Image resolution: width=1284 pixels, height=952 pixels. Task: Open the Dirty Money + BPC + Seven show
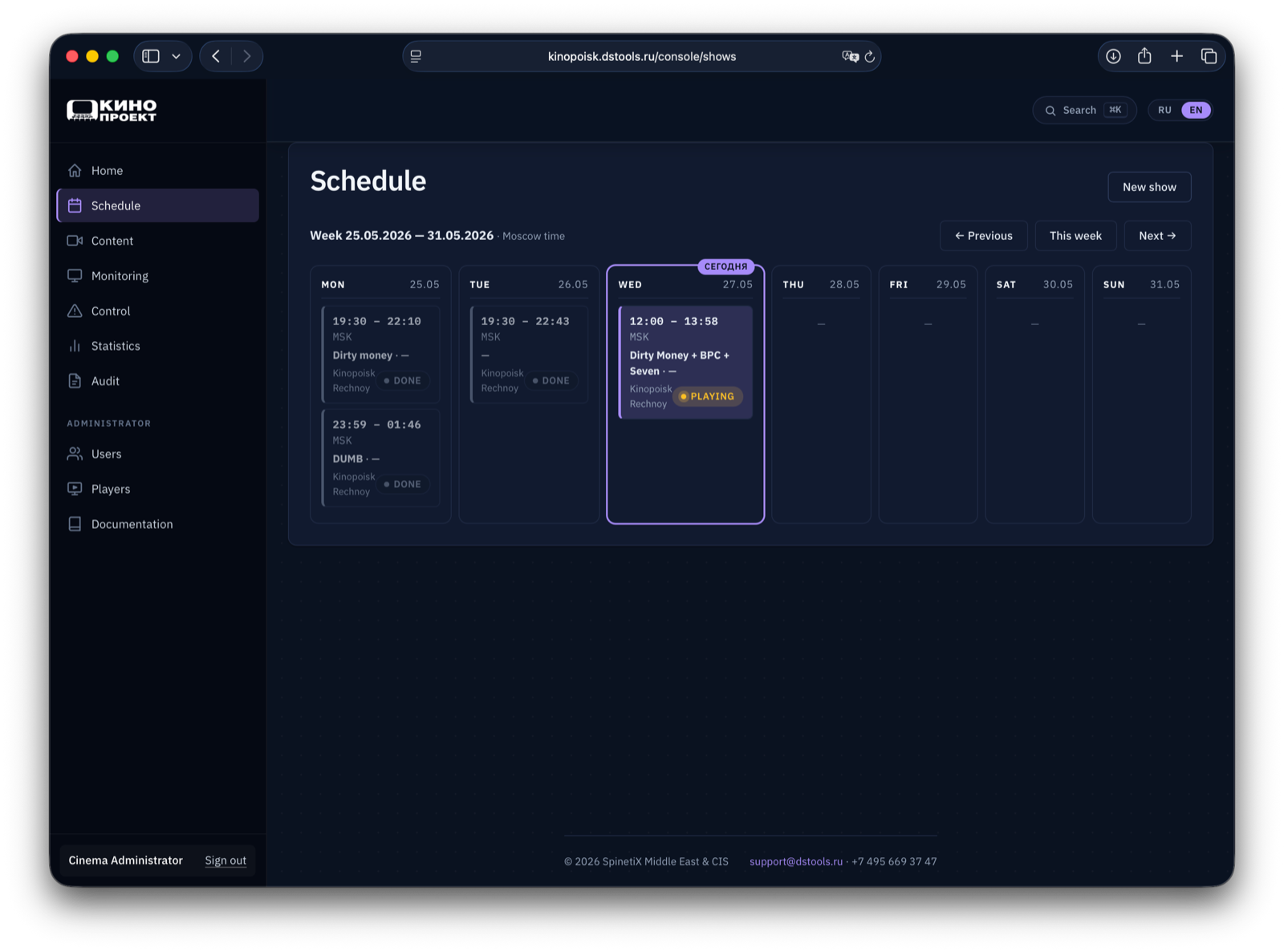click(x=685, y=362)
